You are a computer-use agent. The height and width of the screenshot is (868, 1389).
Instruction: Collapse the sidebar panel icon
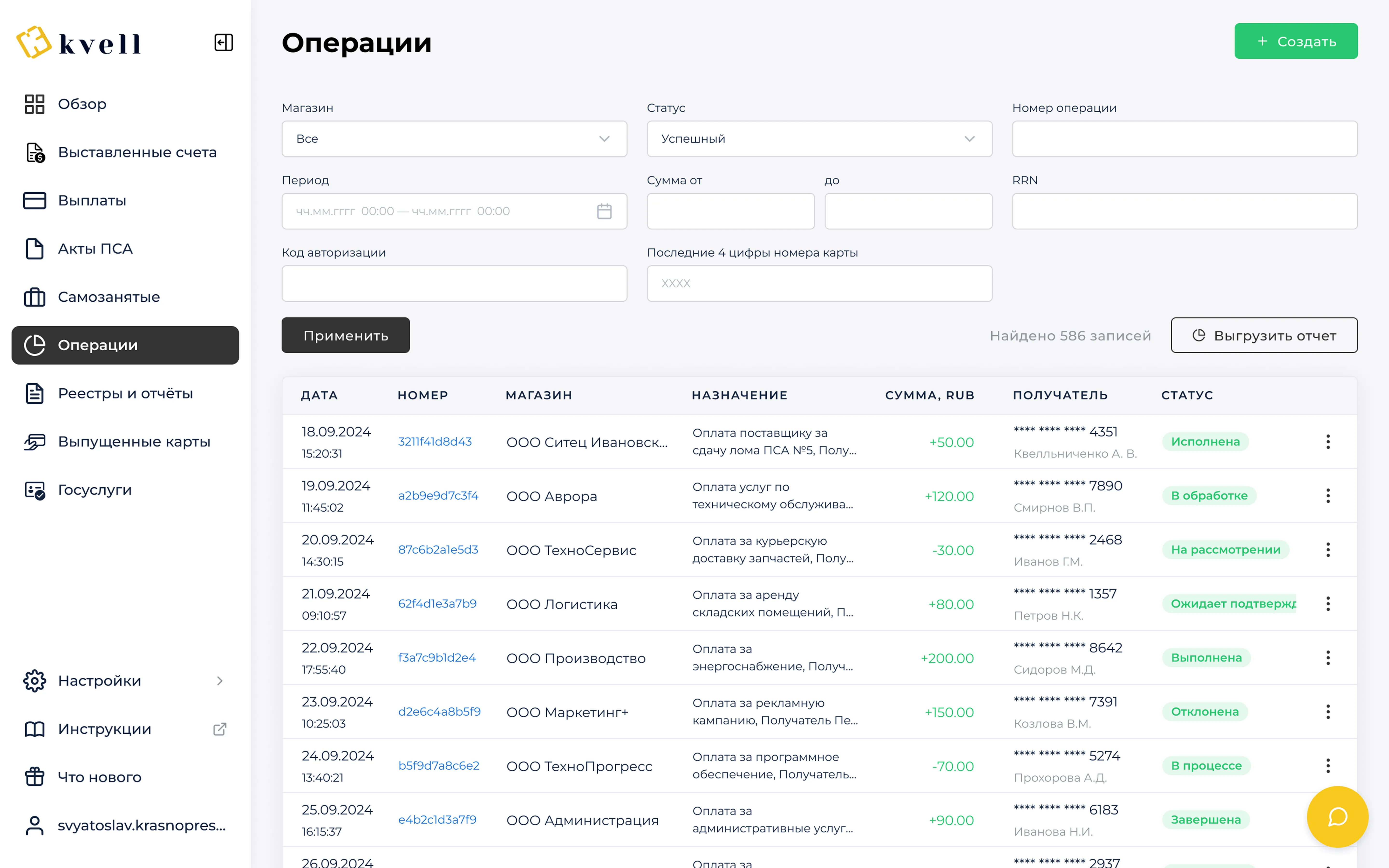click(223, 42)
